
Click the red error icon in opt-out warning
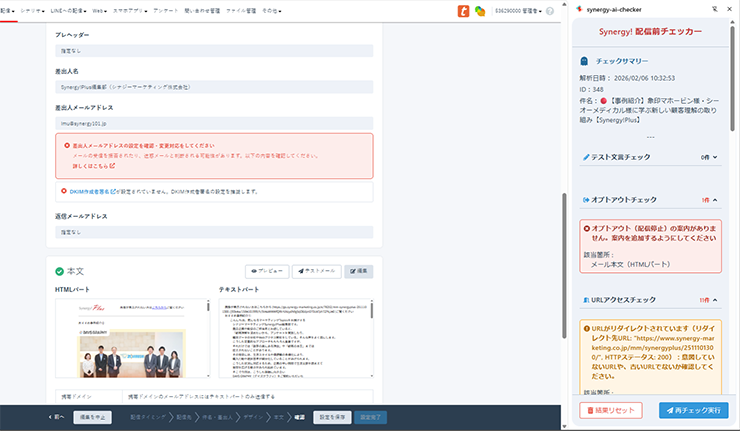[x=587, y=228]
